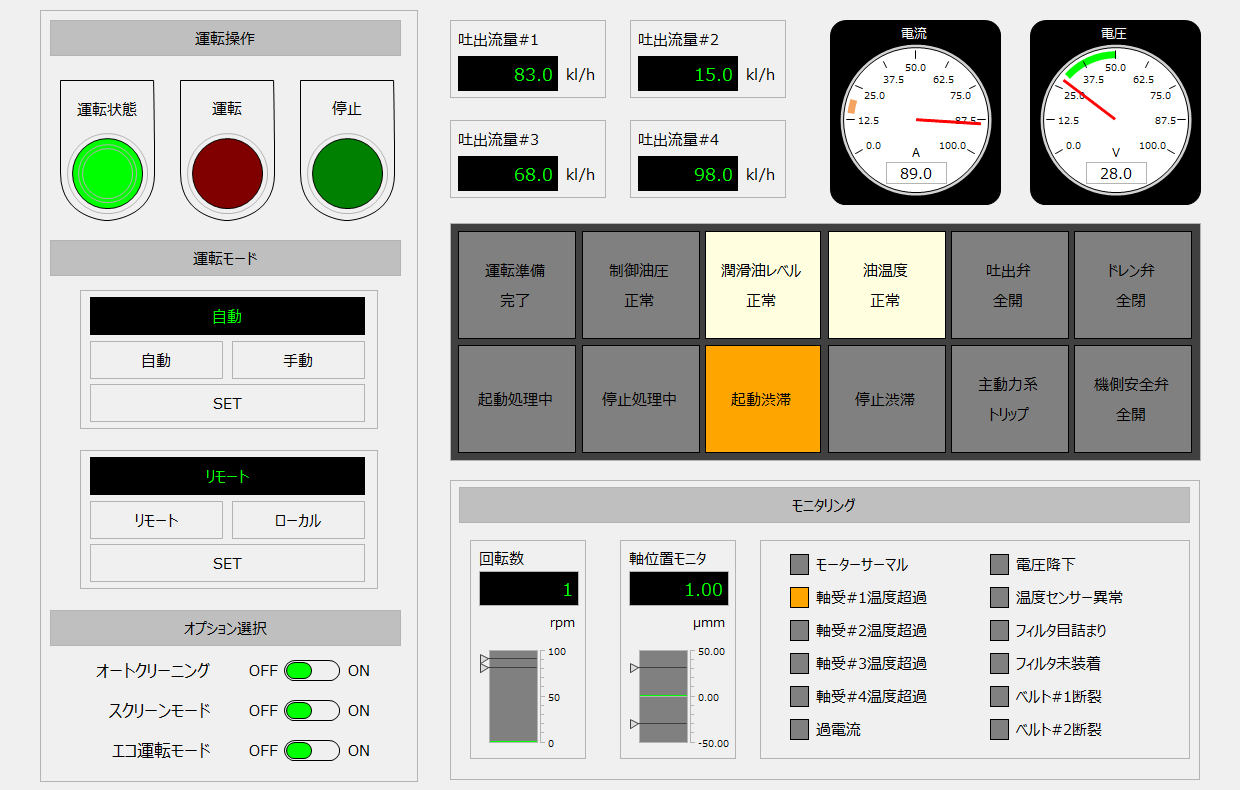
Task: Enable the オートクリーニング option
Action: pos(313,670)
